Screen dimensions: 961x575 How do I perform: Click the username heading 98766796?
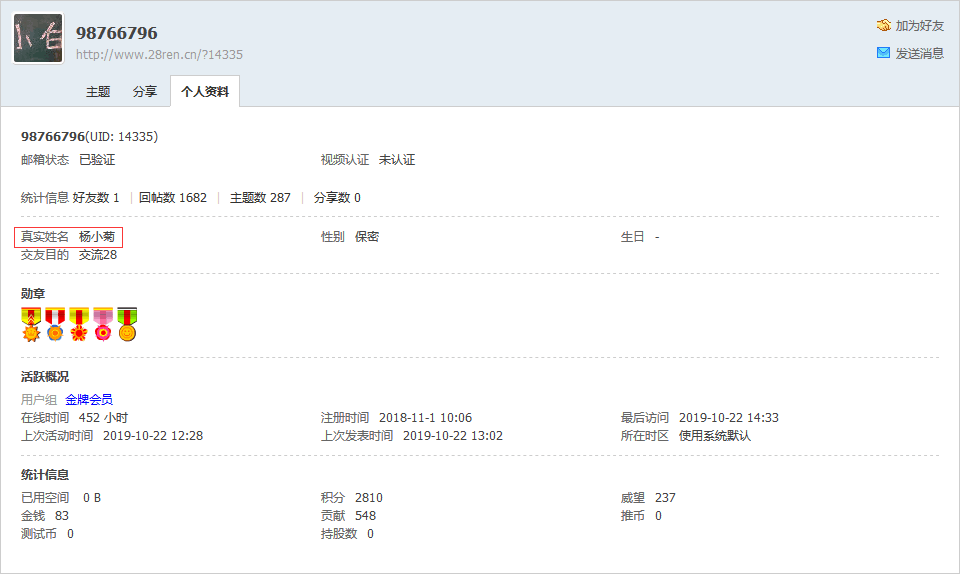tap(116, 33)
